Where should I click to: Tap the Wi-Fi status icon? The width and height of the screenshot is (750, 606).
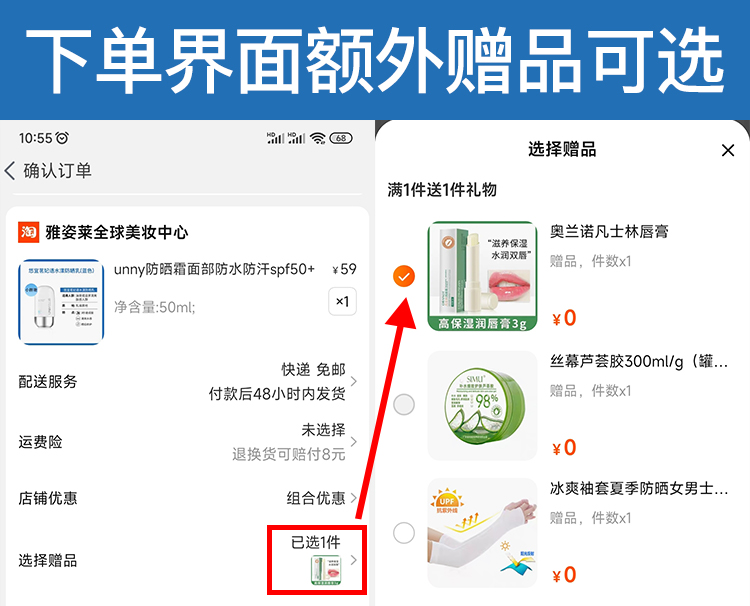pos(317,138)
